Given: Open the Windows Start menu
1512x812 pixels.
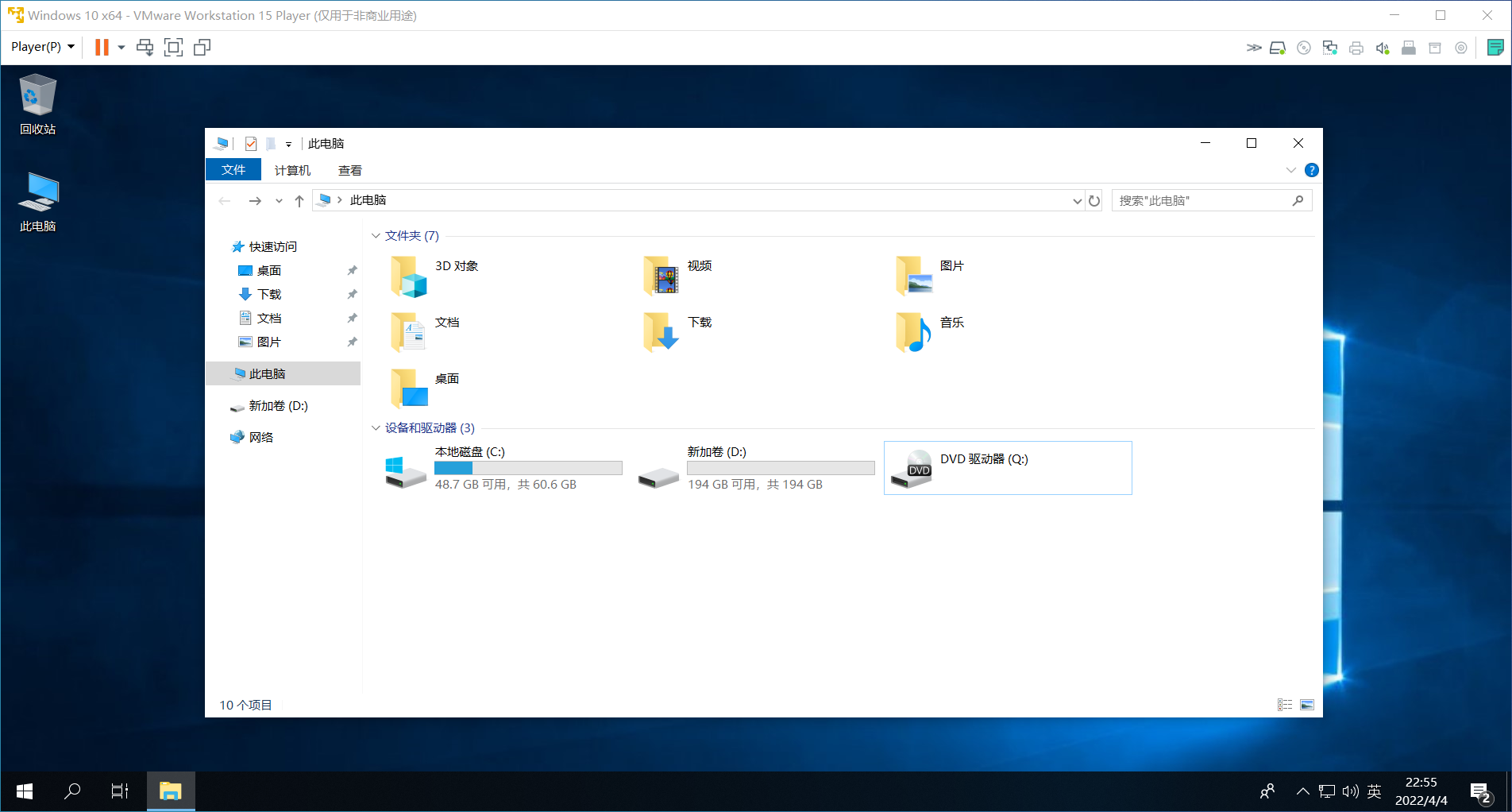Looking at the screenshot, I should pos(25,791).
